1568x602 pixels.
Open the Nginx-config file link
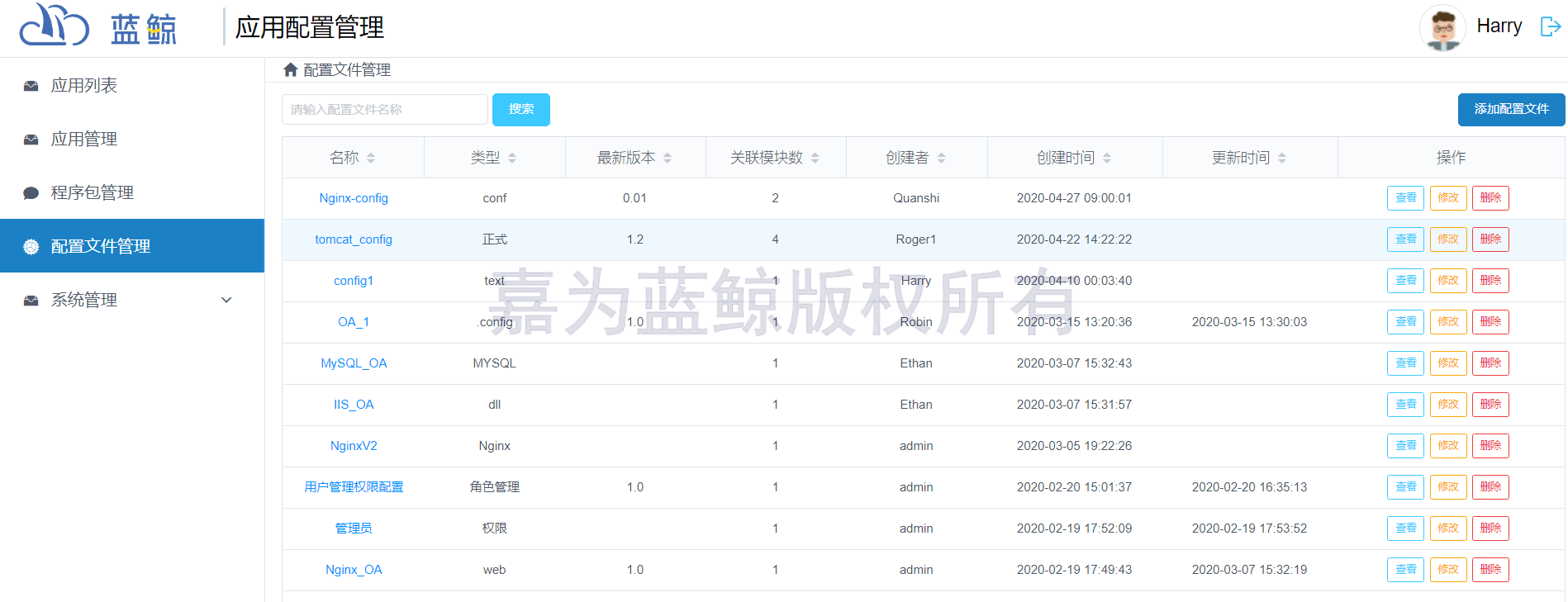(354, 198)
